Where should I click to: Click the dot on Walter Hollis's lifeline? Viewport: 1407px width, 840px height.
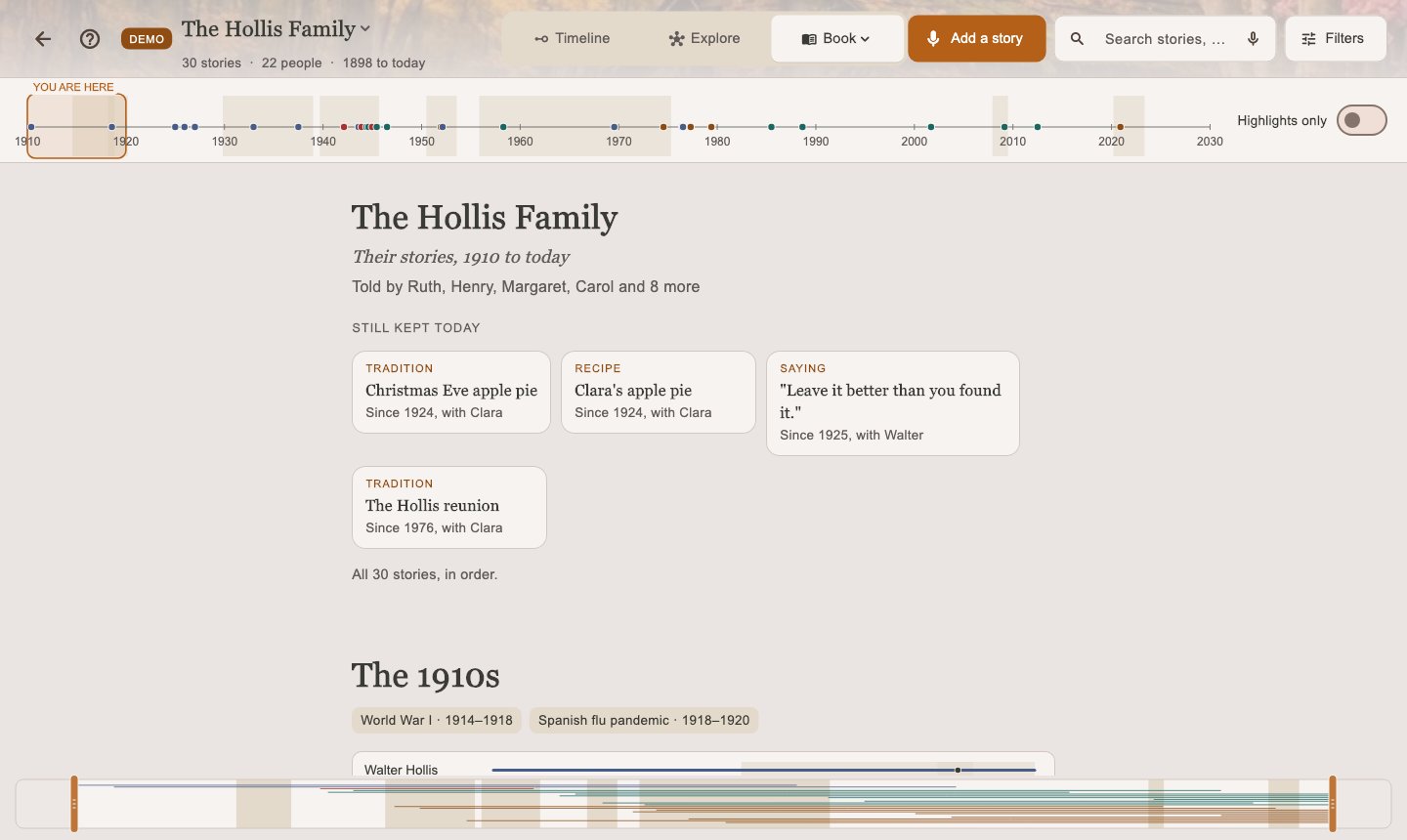[x=958, y=770]
